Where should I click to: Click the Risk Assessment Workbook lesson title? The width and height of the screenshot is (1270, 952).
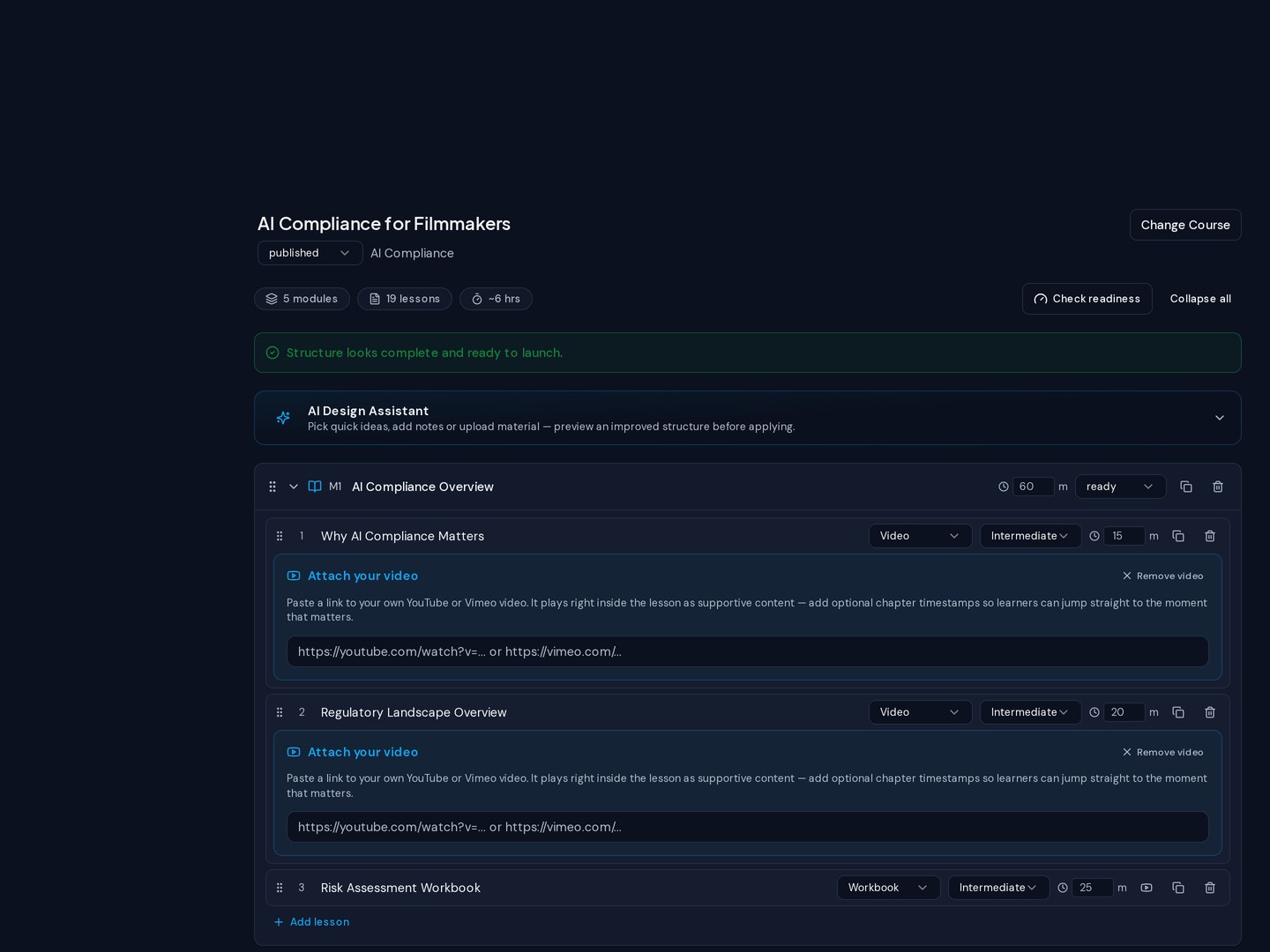click(x=400, y=888)
